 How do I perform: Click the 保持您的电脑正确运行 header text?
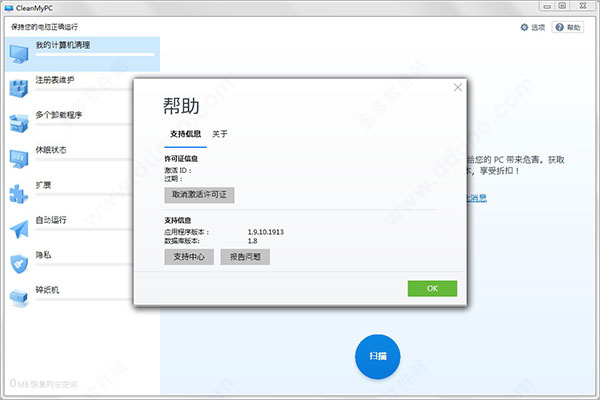click(x=44, y=27)
